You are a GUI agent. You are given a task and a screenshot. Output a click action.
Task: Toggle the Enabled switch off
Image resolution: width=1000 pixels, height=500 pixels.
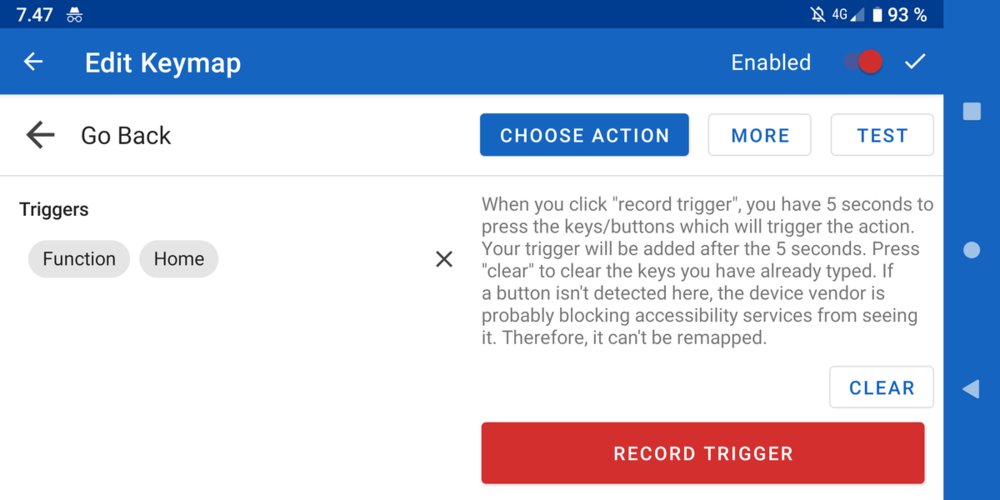(863, 62)
